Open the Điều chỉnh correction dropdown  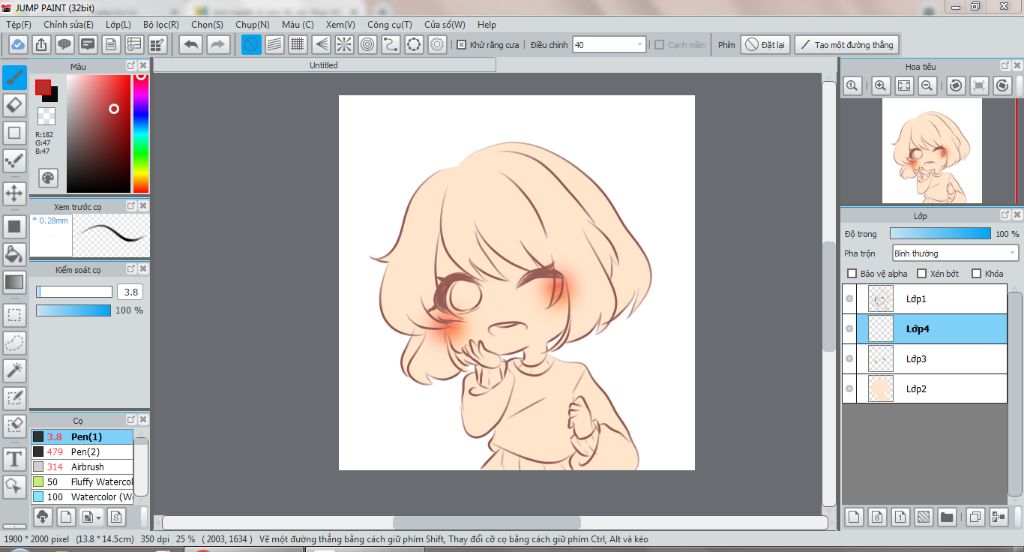(609, 44)
